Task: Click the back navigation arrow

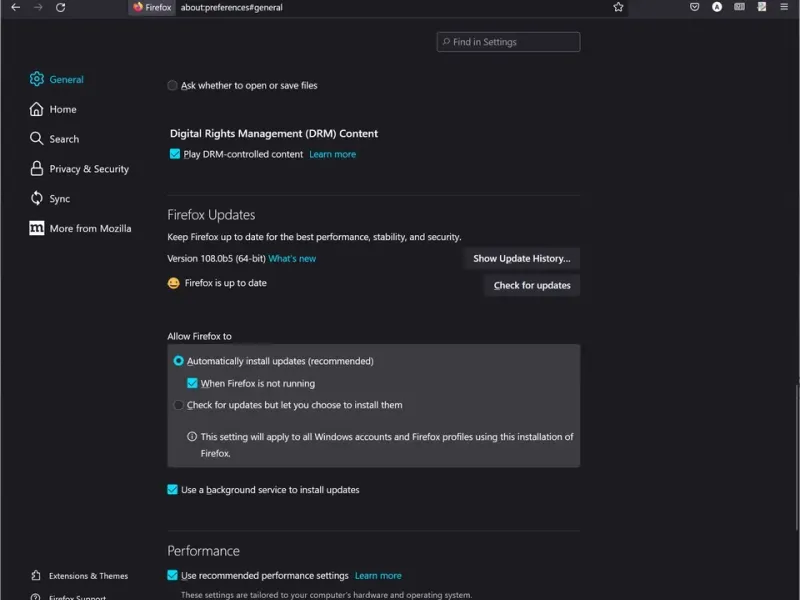Action: pyautogui.click(x=15, y=7)
